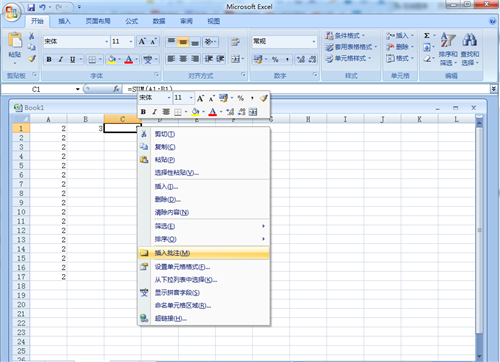
Task: Open 排序和筛选 sort and filter
Action: point(448,49)
